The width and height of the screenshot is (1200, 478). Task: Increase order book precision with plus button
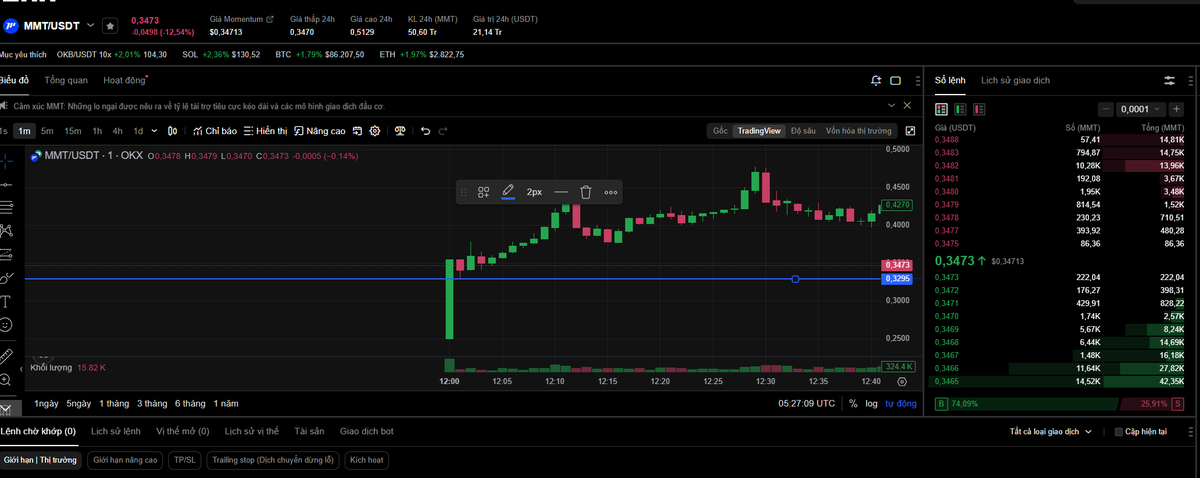coord(1177,109)
